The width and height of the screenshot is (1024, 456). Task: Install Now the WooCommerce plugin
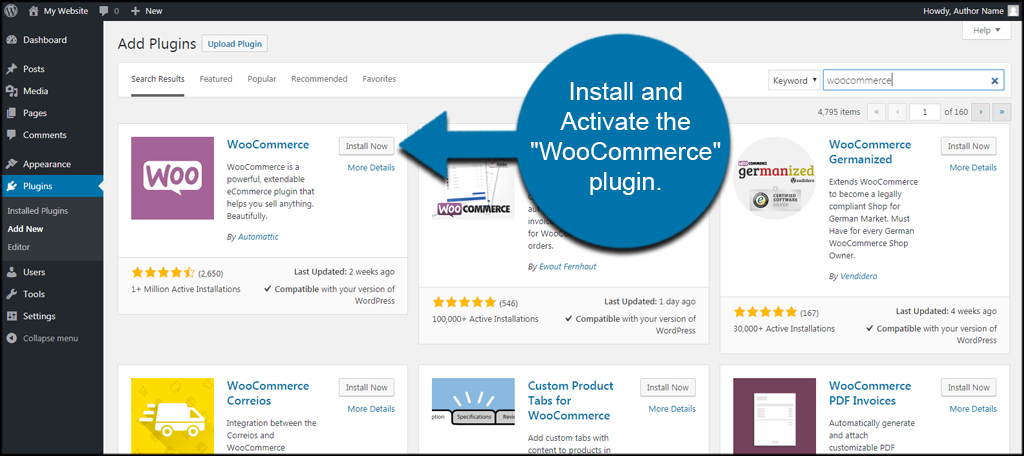[x=367, y=146]
